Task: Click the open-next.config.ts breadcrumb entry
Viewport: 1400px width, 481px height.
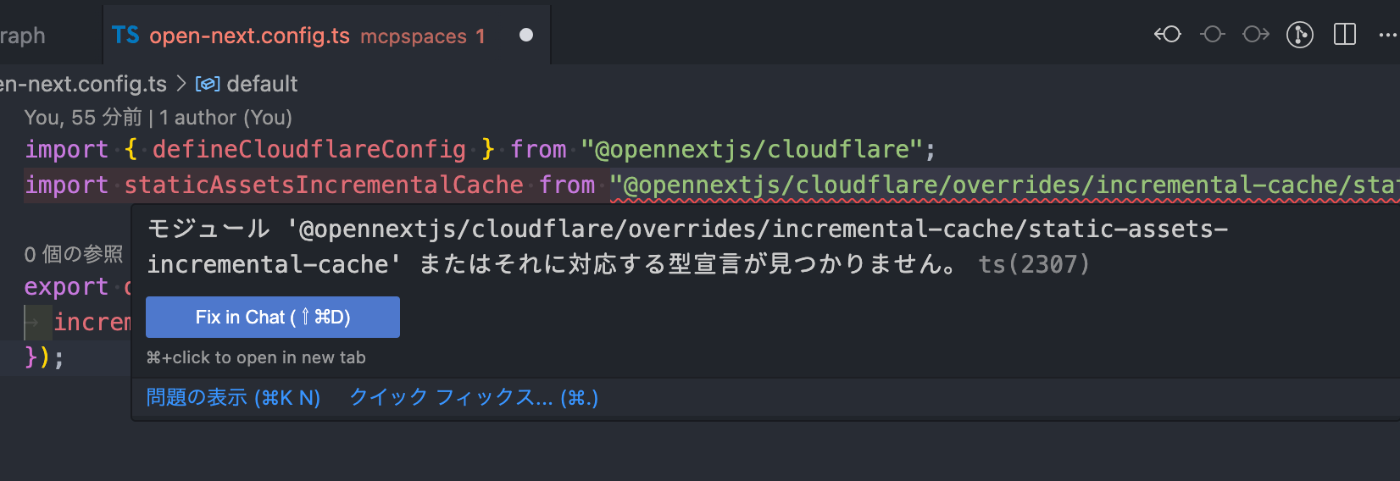Action: click(x=84, y=84)
